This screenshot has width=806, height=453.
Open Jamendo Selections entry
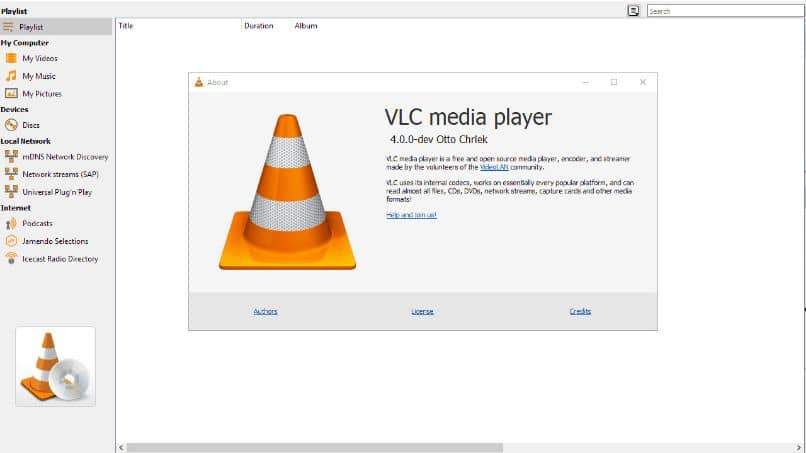point(55,241)
